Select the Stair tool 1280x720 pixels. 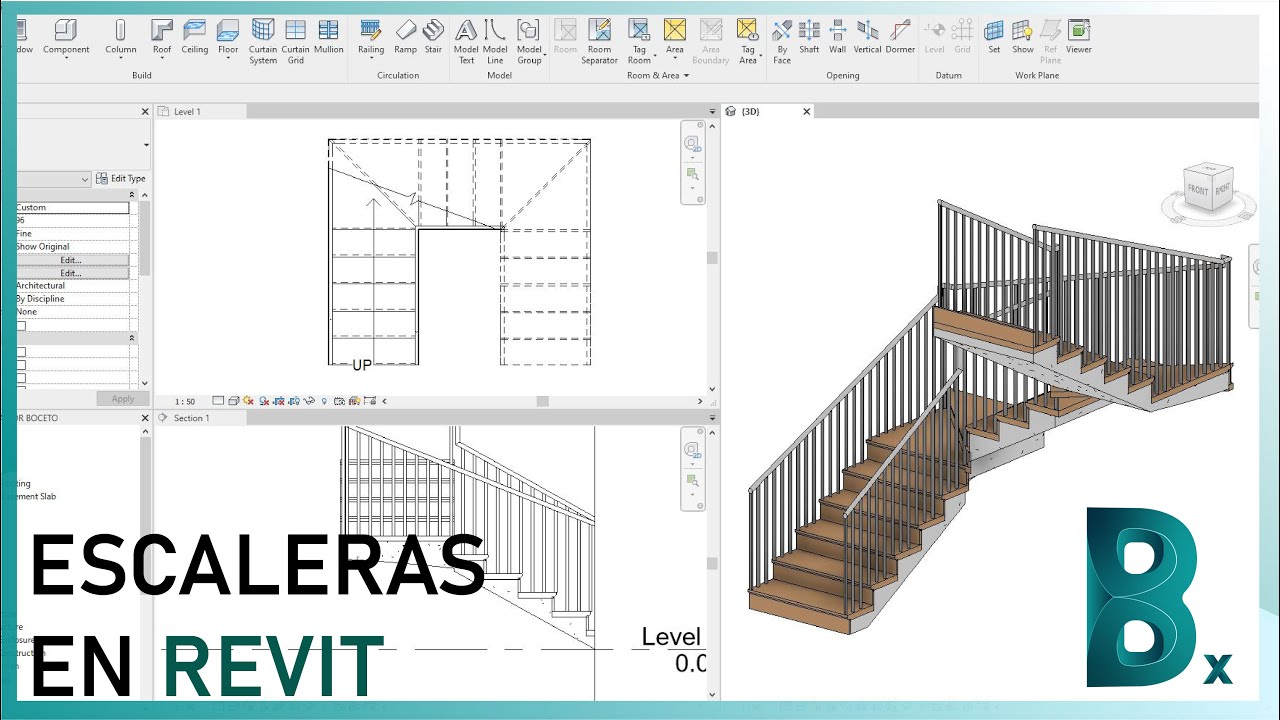[433, 36]
